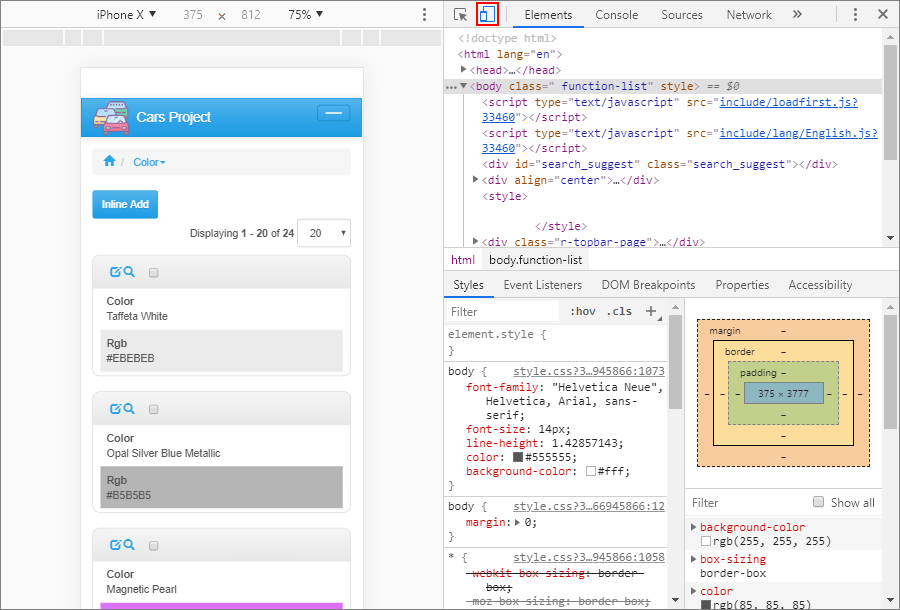900x610 pixels.
Task: Switch to the Event Listeners tab
Action: pyautogui.click(x=542, y=285)
